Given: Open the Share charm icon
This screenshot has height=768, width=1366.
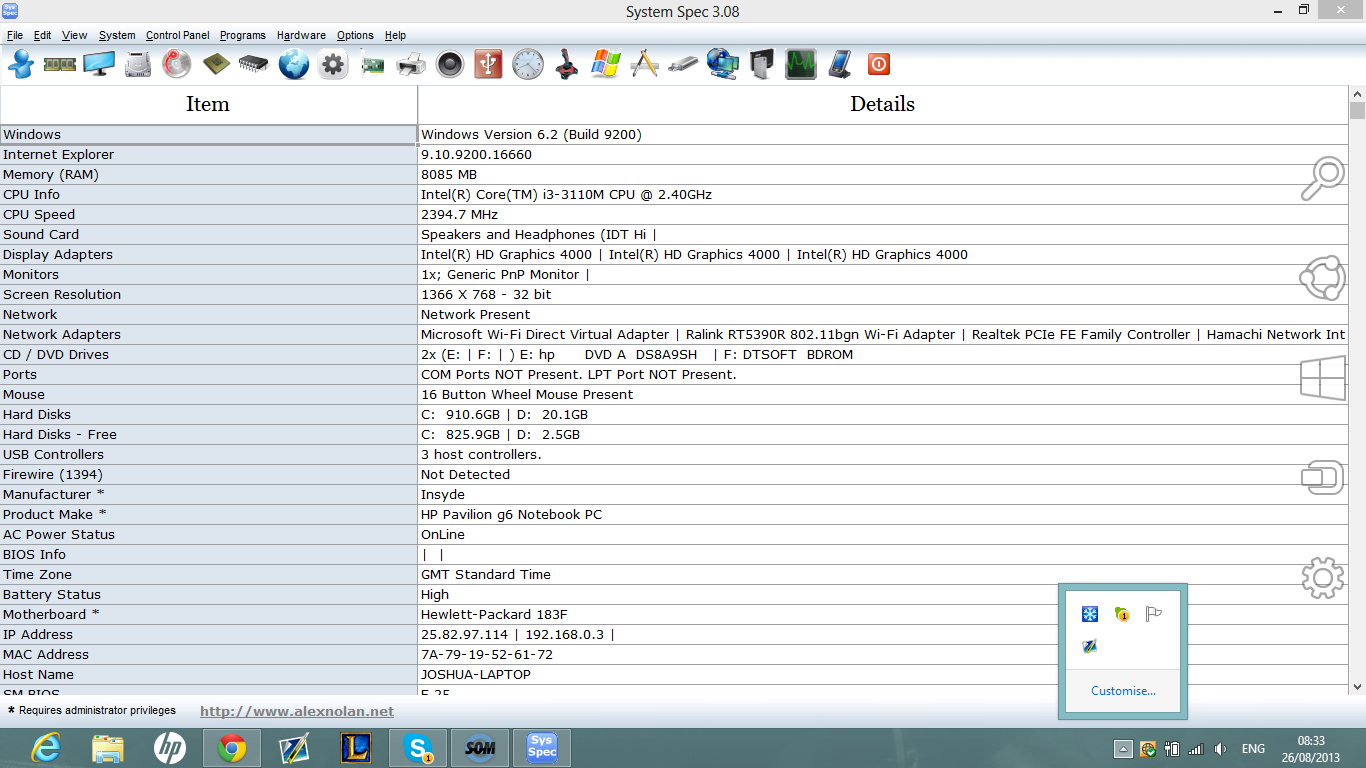Looking at the screenshot, I should coord(1322,278).
